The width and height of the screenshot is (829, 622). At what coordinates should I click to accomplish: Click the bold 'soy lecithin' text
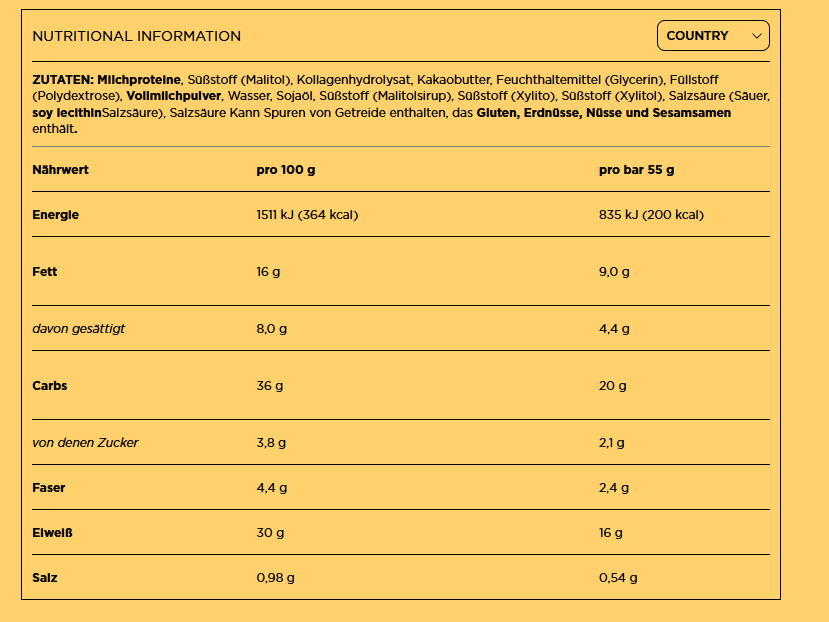tap(67, 113)
